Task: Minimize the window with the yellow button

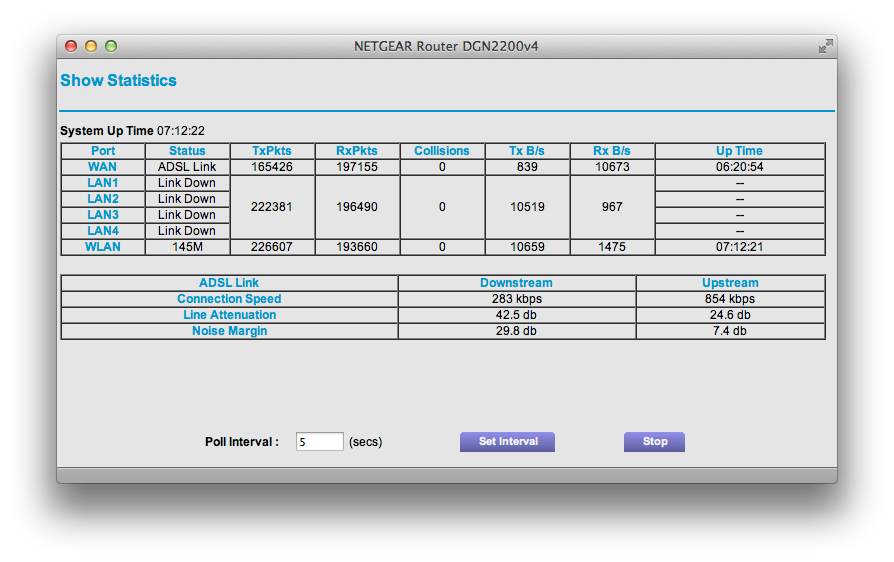Action: (91, 46)
